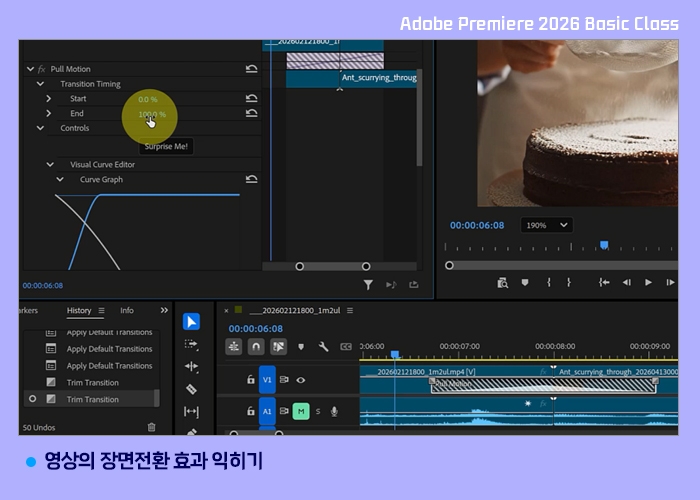Collapse Transition Timing section
The width and height of the screenshot is (700, 500).
[x=40, y=83]
